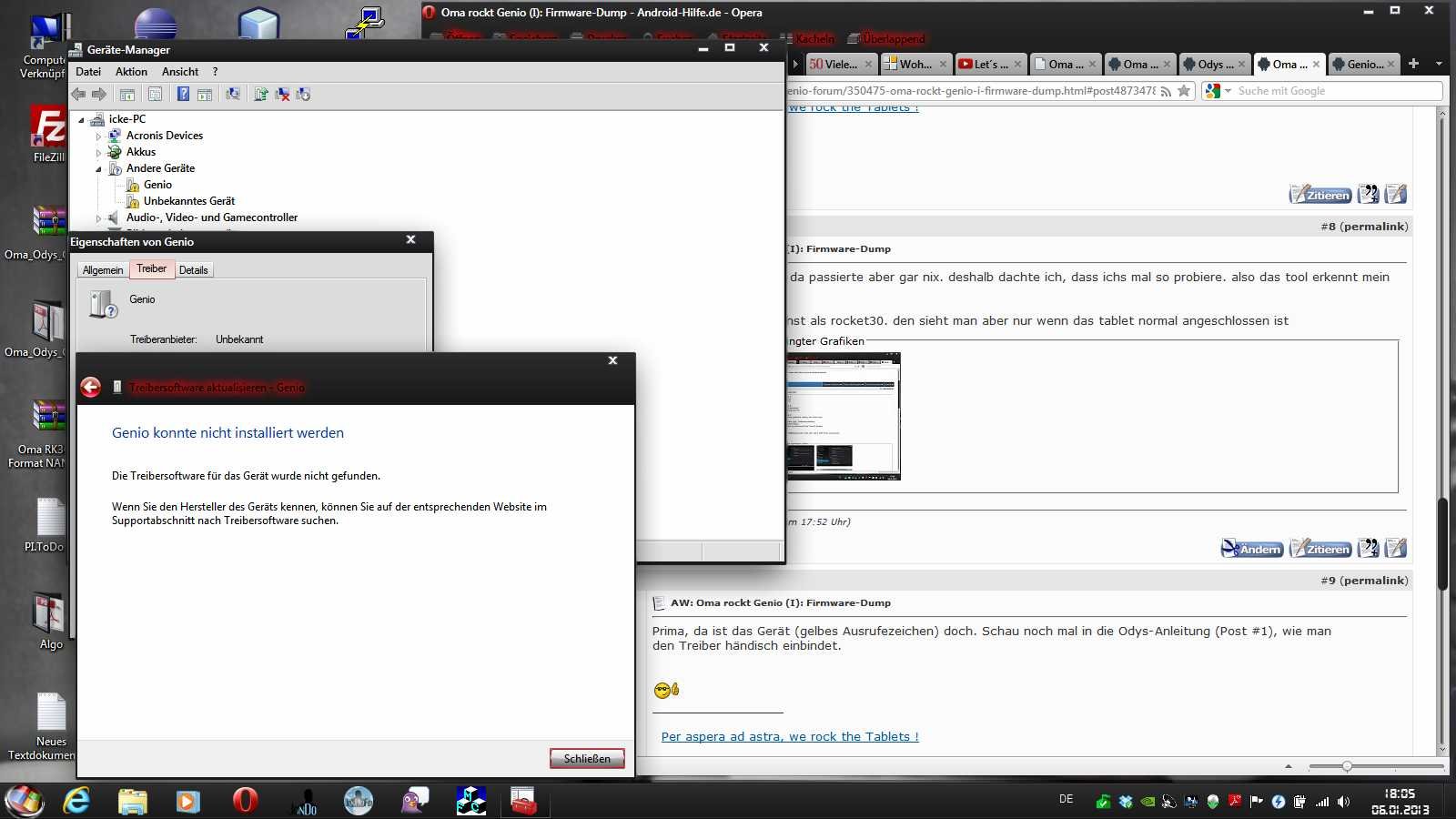
Task: Go forward in Geräte-Manager toolbar
Action: point(99,94)
